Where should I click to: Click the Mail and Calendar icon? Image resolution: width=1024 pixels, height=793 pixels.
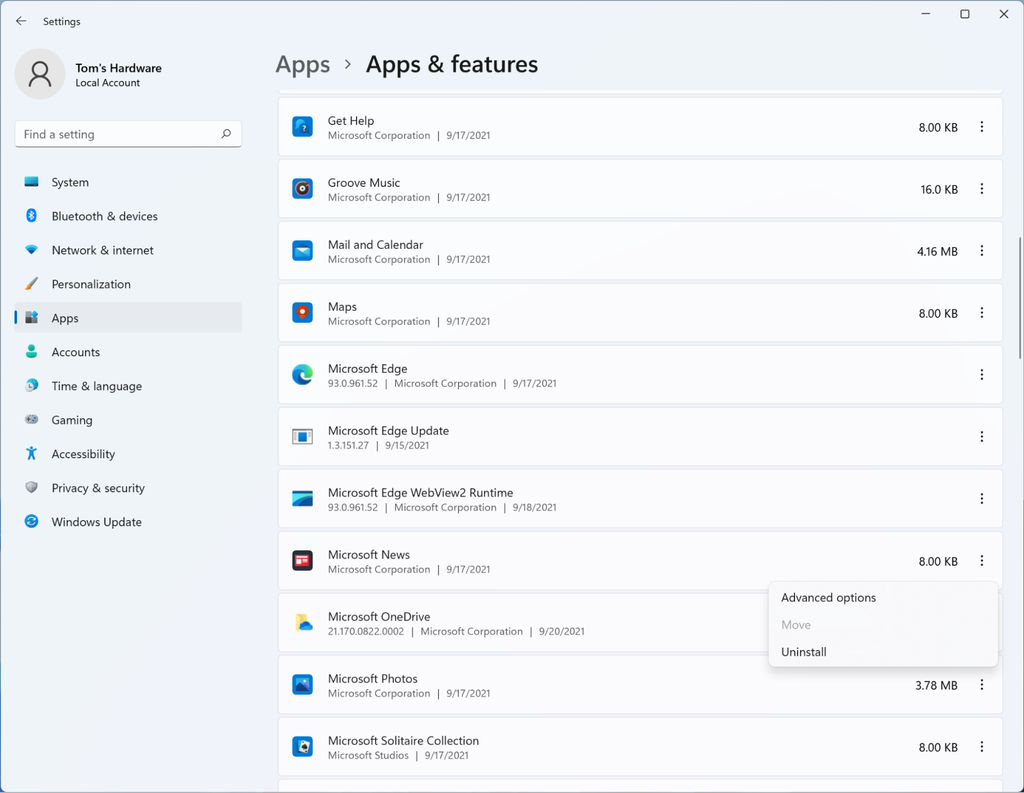(x=302, y=251)
